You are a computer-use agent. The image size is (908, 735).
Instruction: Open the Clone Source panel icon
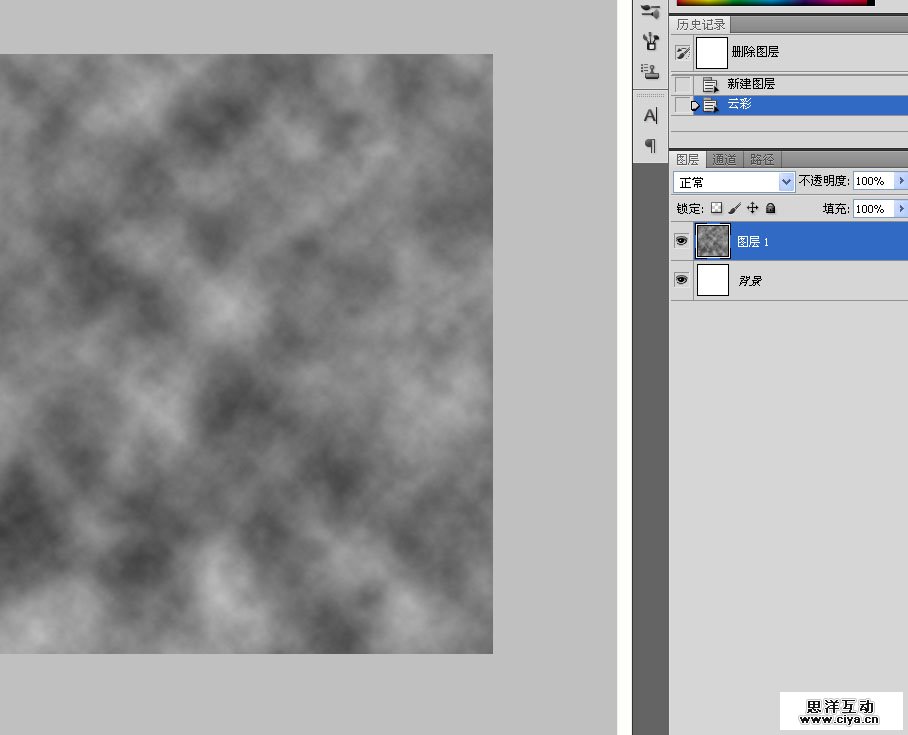point(650,71)
